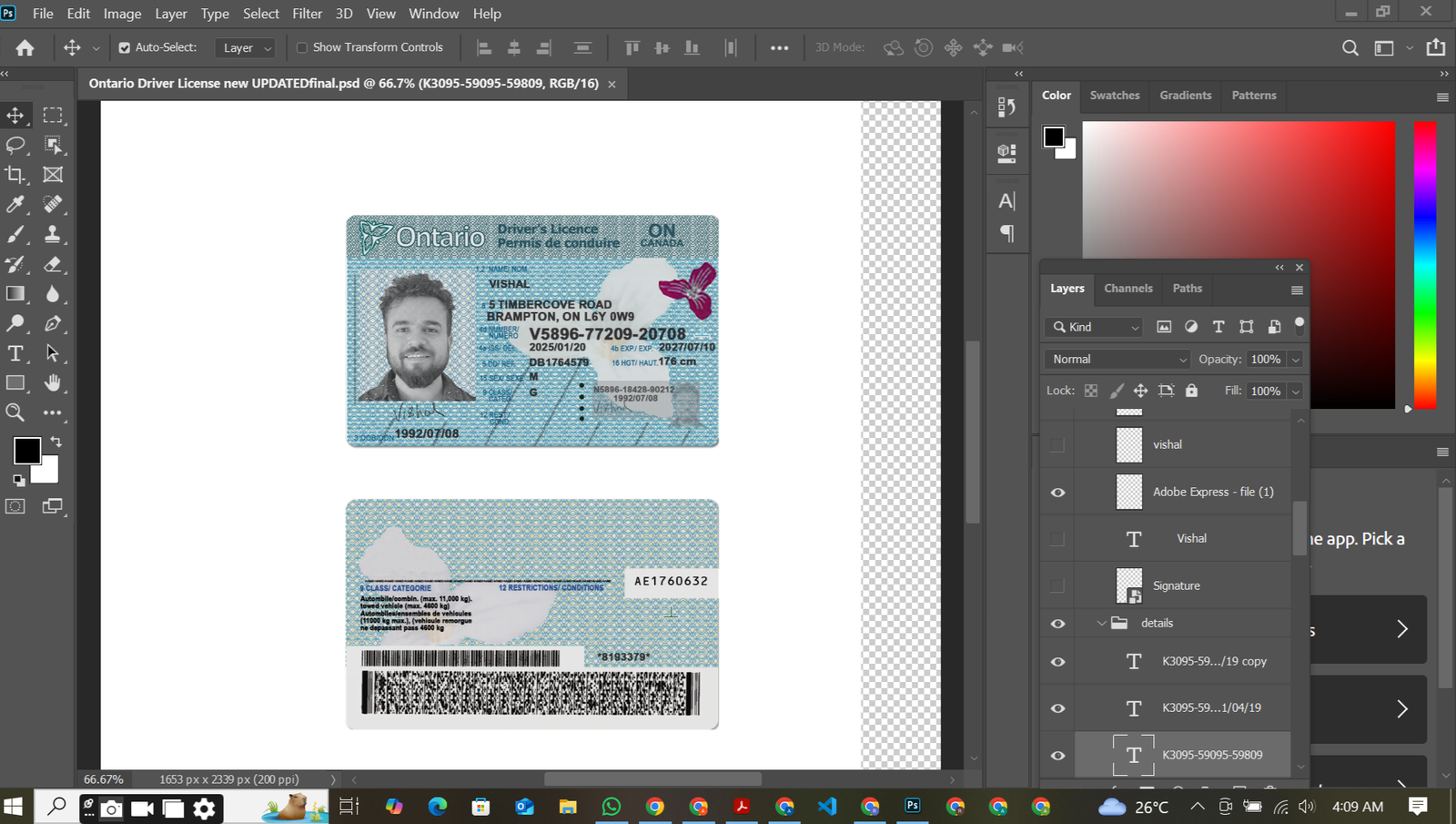Image resolution: width=1456 pixels, height=824 pixels.
Task: Click the align top edges button
Action: 632,47
